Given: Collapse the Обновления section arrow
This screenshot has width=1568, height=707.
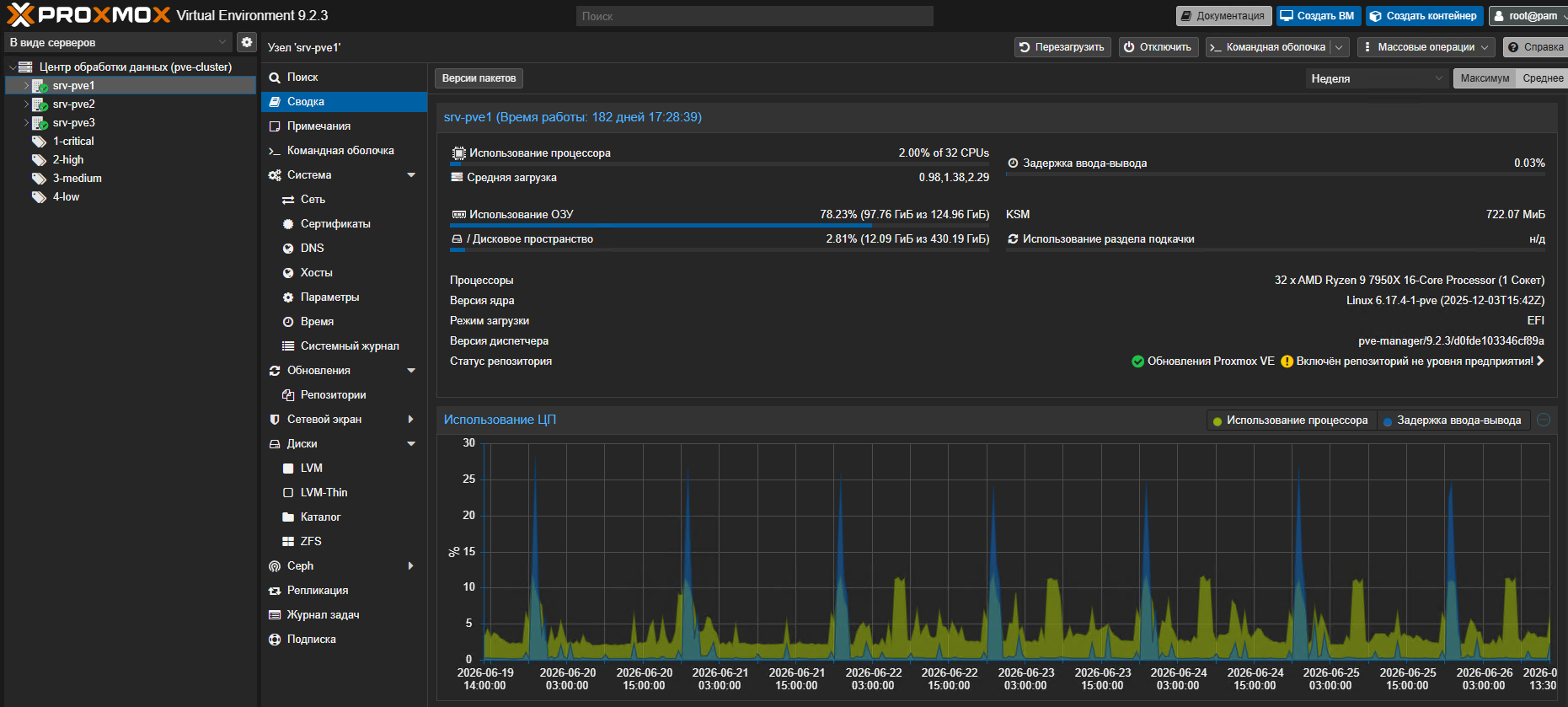Looking at the screenshot, I should (x=411, y=371).
